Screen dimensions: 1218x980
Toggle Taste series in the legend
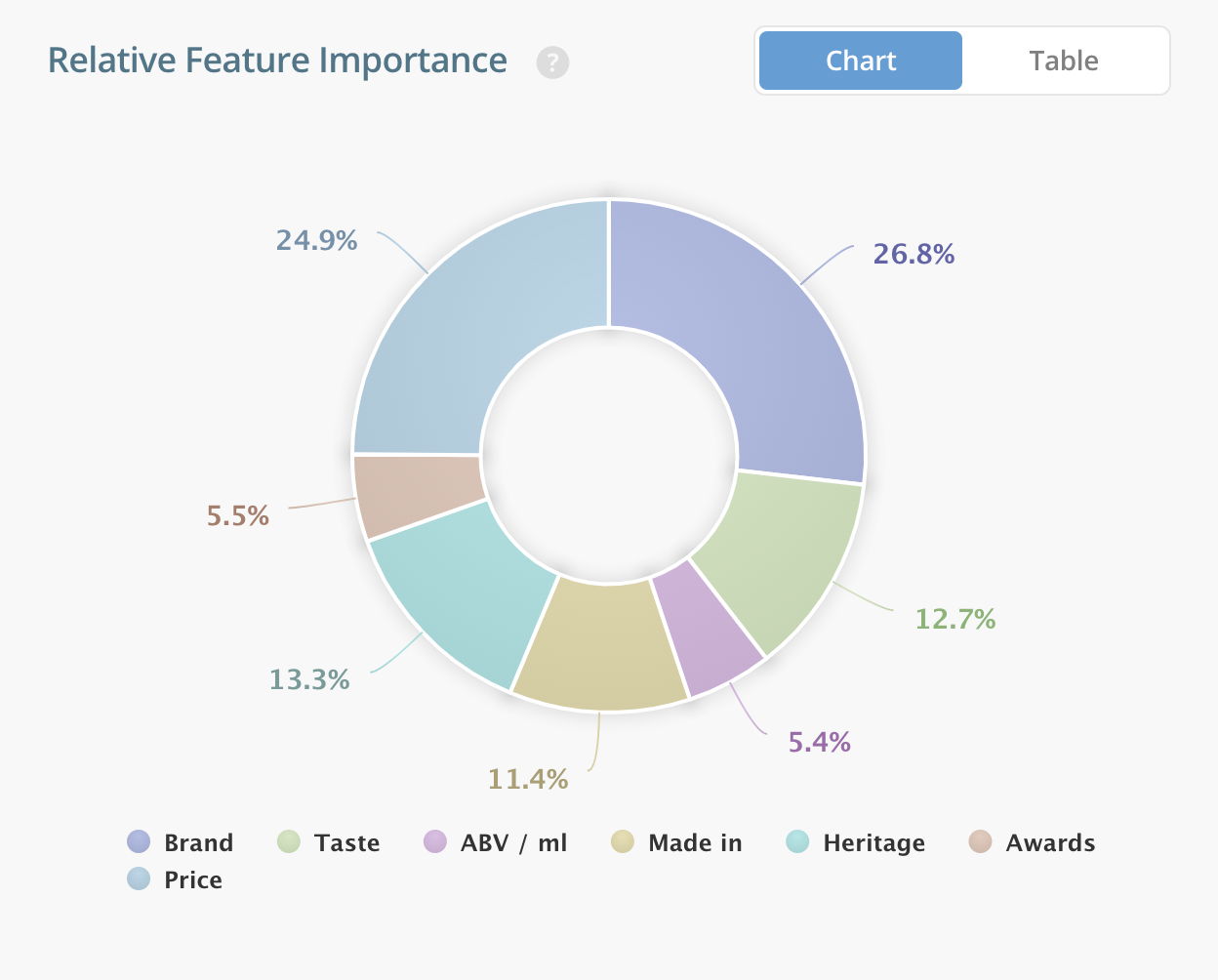click(330, 842)
